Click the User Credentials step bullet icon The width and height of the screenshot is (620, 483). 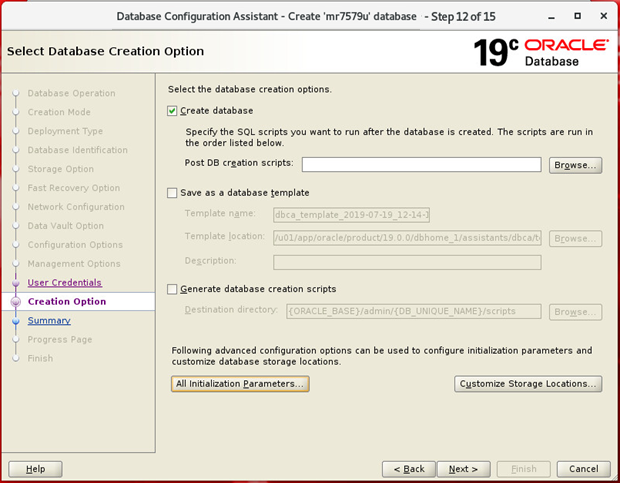point(16,283)
